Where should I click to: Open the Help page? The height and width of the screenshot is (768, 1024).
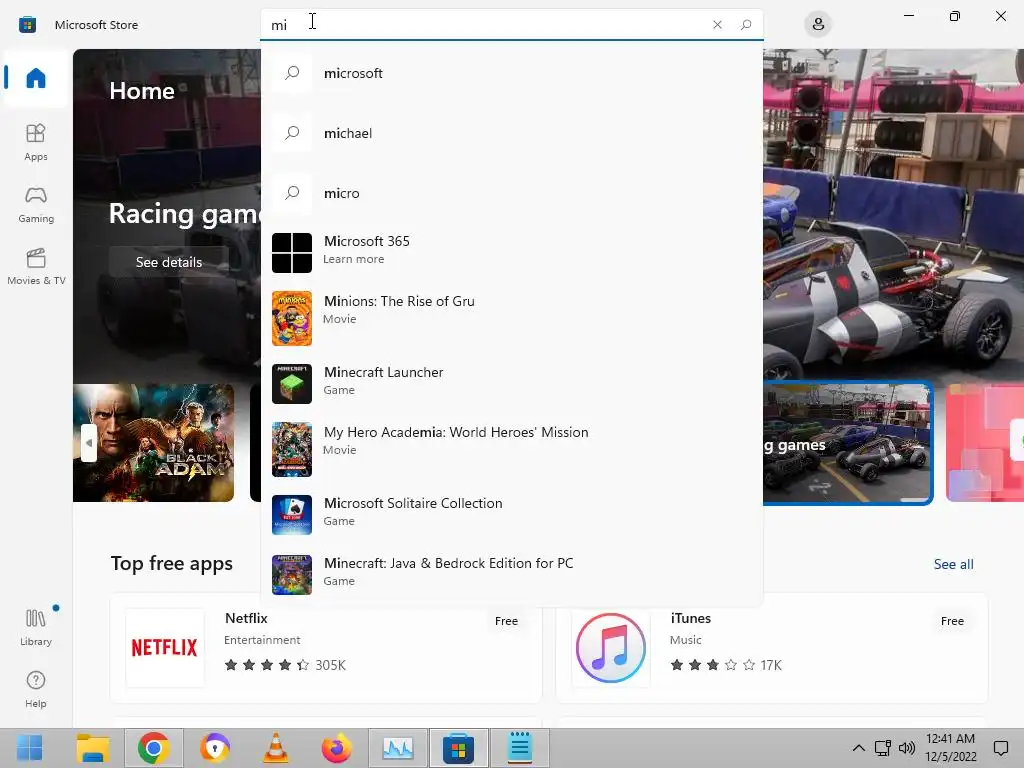pos(36,690)
